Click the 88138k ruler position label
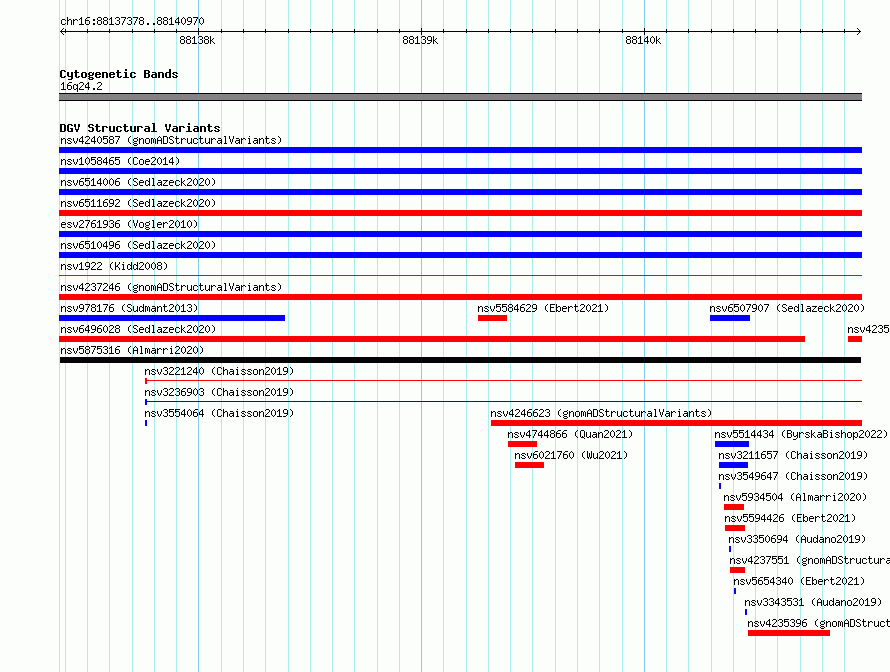 pyautogui.click(x=197, y=40)
